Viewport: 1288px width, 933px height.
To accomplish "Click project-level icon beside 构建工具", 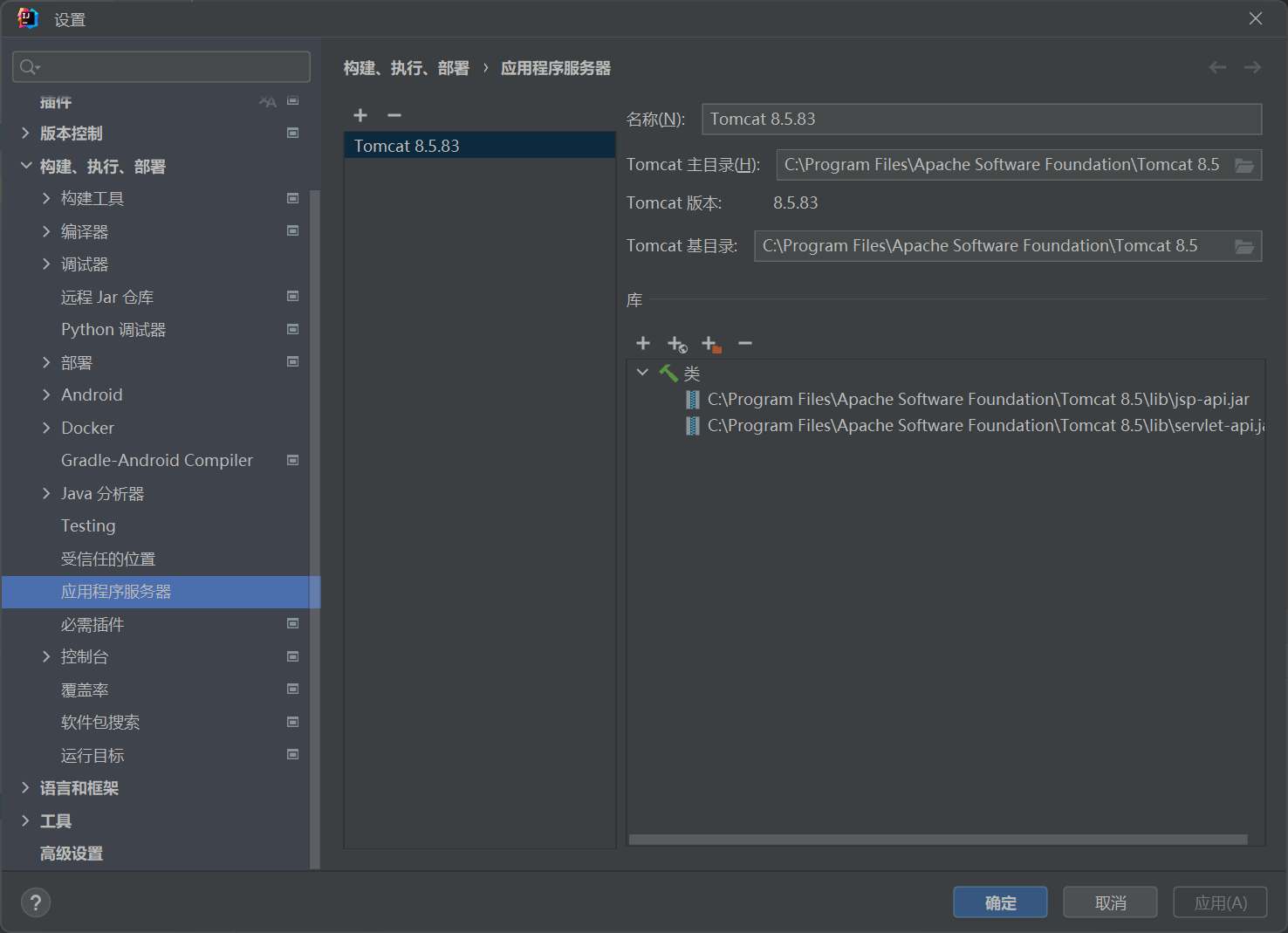I will (x=293, y=198).
